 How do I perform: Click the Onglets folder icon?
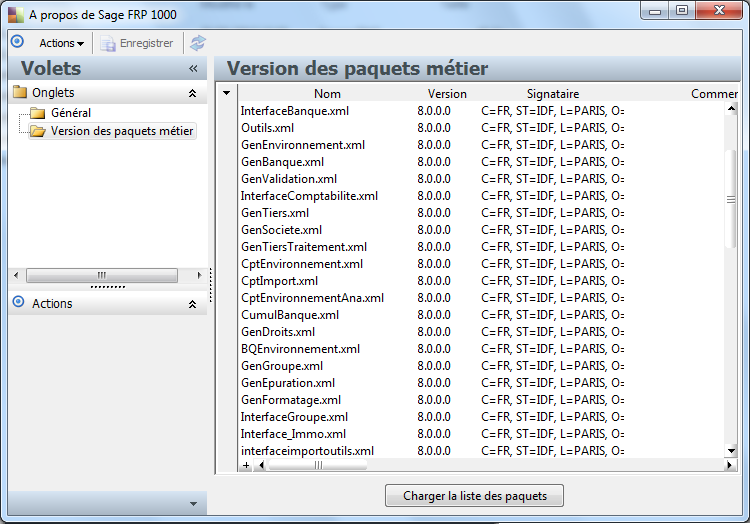tap(20, 92)
